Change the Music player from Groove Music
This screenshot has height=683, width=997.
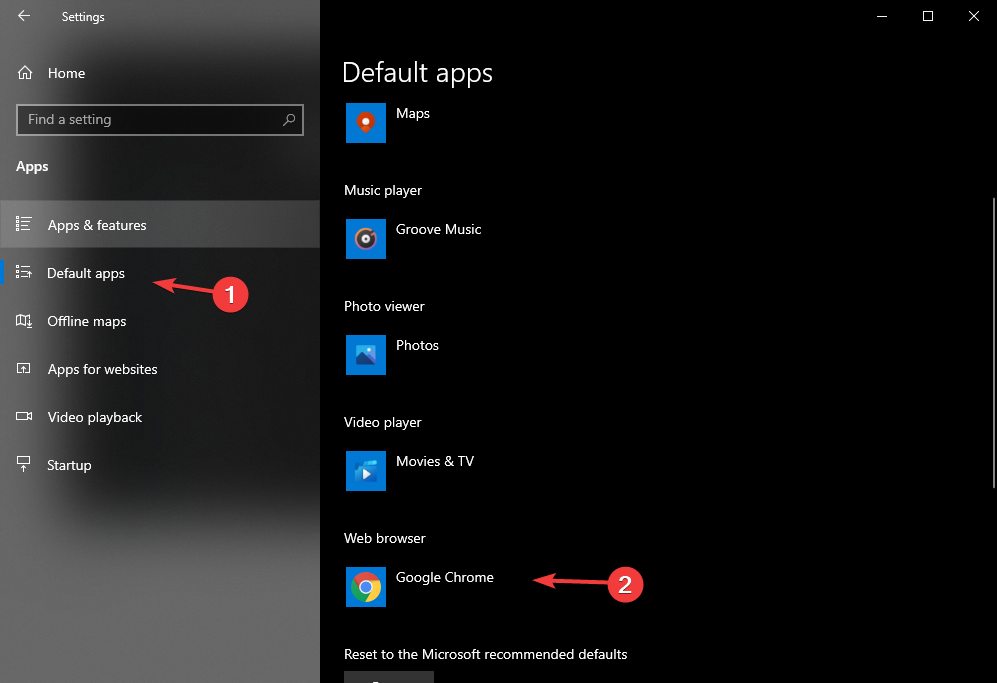tap(438, 230)
